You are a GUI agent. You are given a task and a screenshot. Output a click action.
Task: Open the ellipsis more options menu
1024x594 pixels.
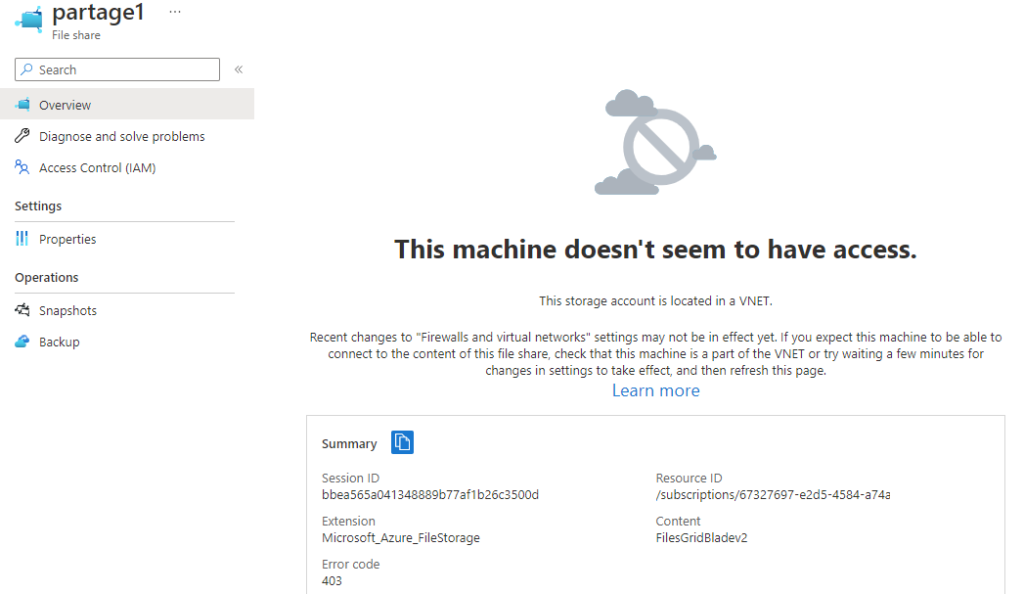tap(174, 12)
